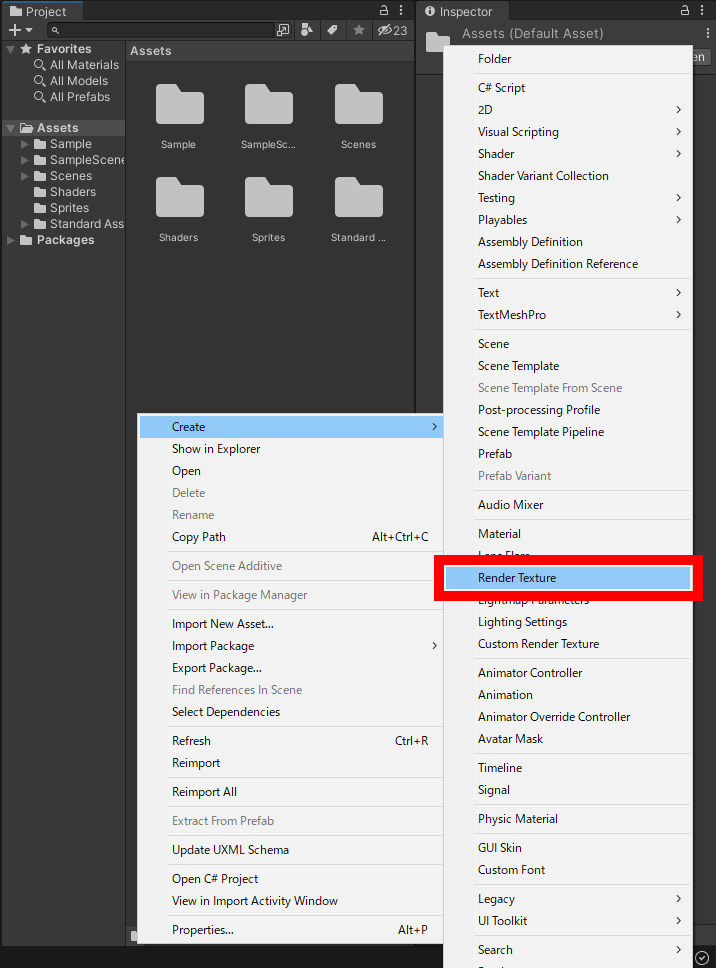Viewport: 716px width, 968px height.
Task: Click Refresh in the context menu
Action: [x=191, y=740]
